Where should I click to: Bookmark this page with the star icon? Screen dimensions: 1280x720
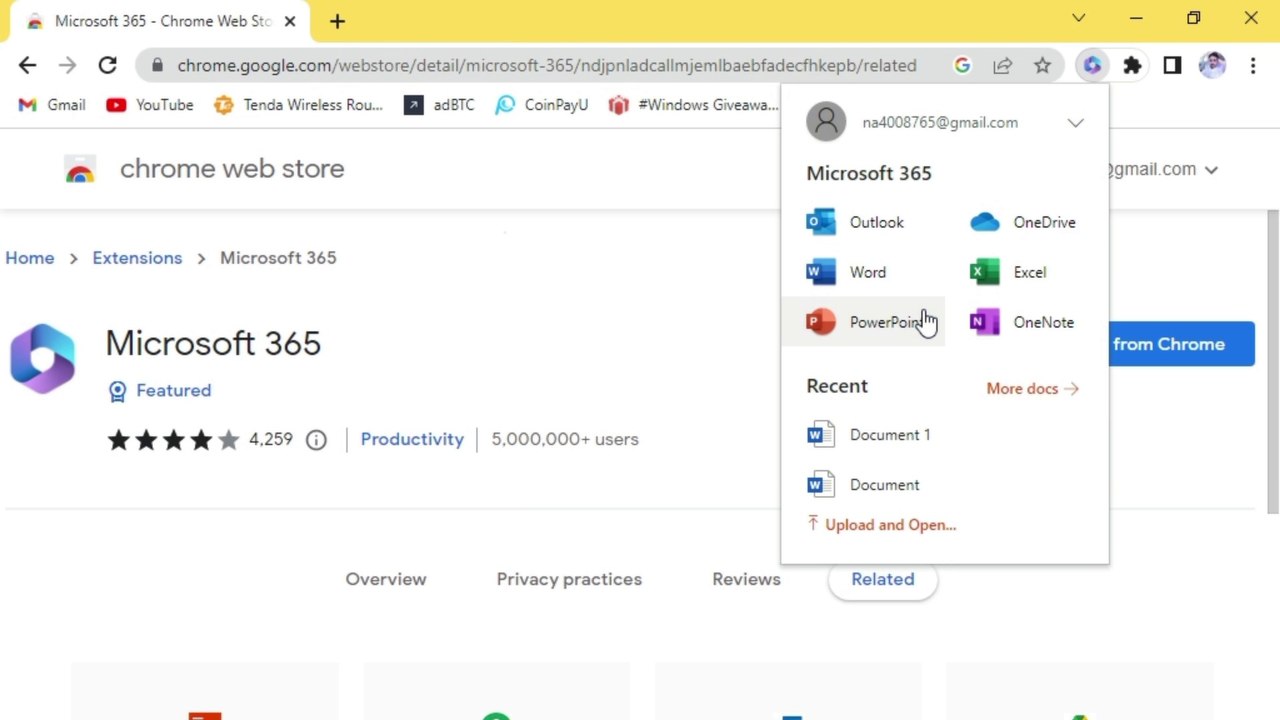[1042, 65]
